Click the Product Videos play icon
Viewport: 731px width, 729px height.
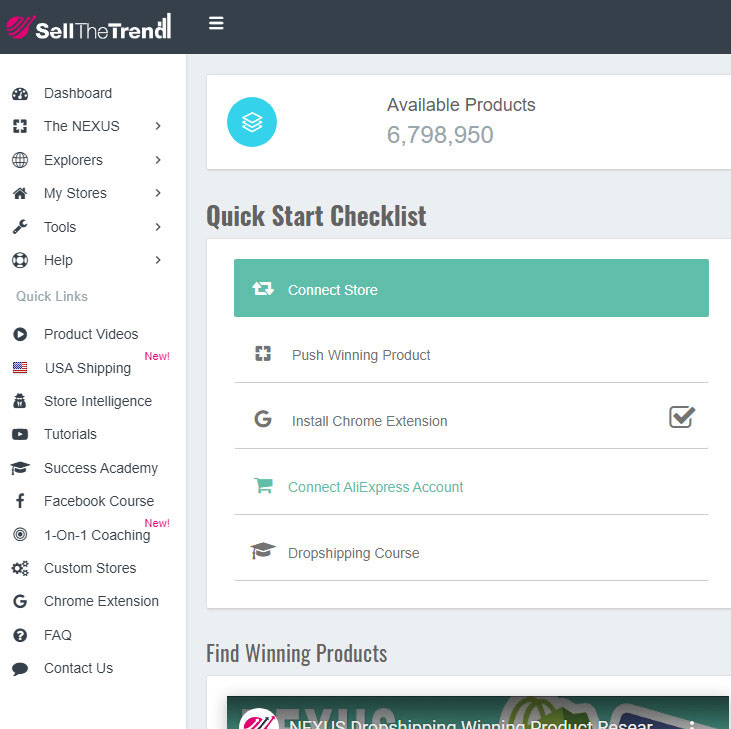(x=20, y=334)
